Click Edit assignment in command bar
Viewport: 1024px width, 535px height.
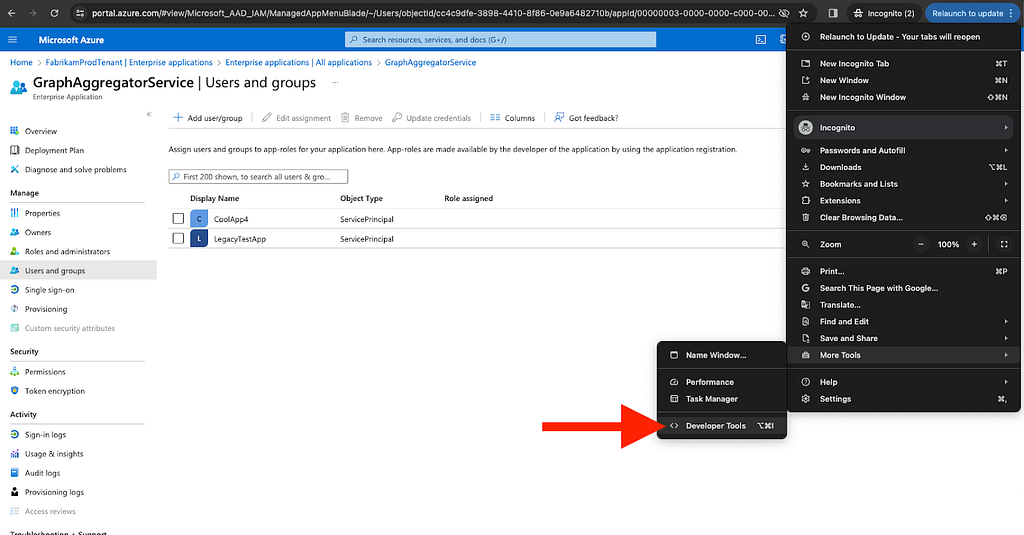[296, 118]
